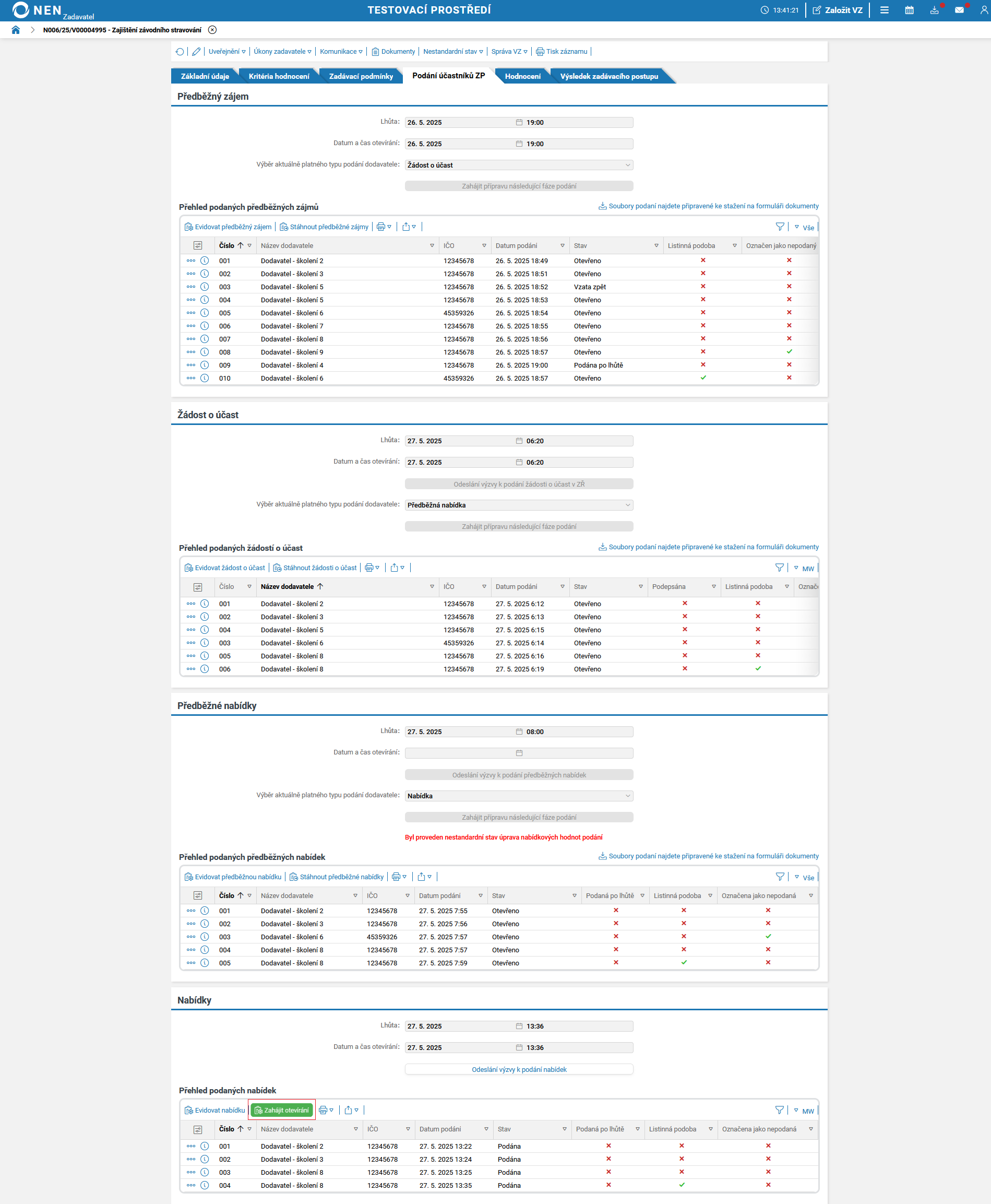Switch to the Zadávací podmínky tab
This screenshot has height=1204, width=991.
pyautogui.click(x=361, y=76)
